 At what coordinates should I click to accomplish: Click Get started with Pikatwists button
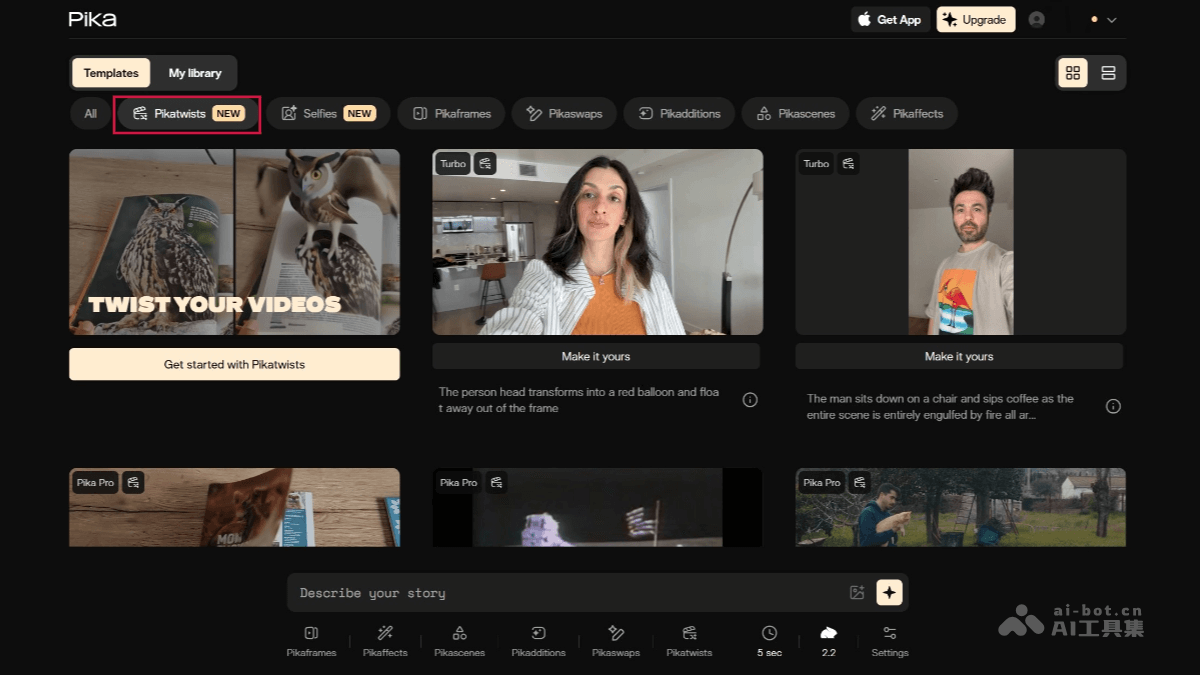coord(234,365)
